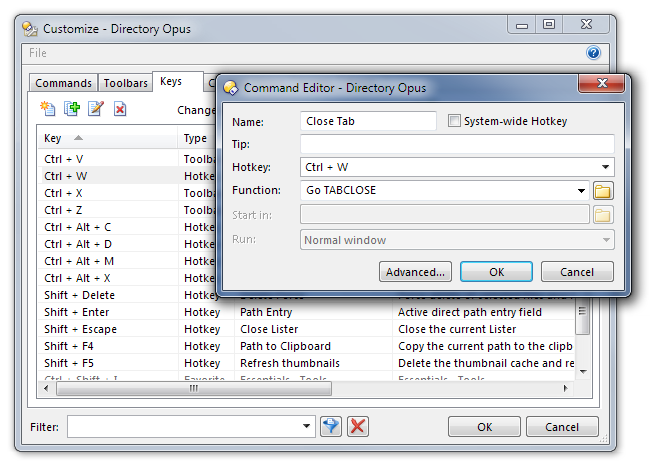Select the Shift + Enter row
Image resolution: width=650 pixels, height=470 pixels.
pos(307,312)
